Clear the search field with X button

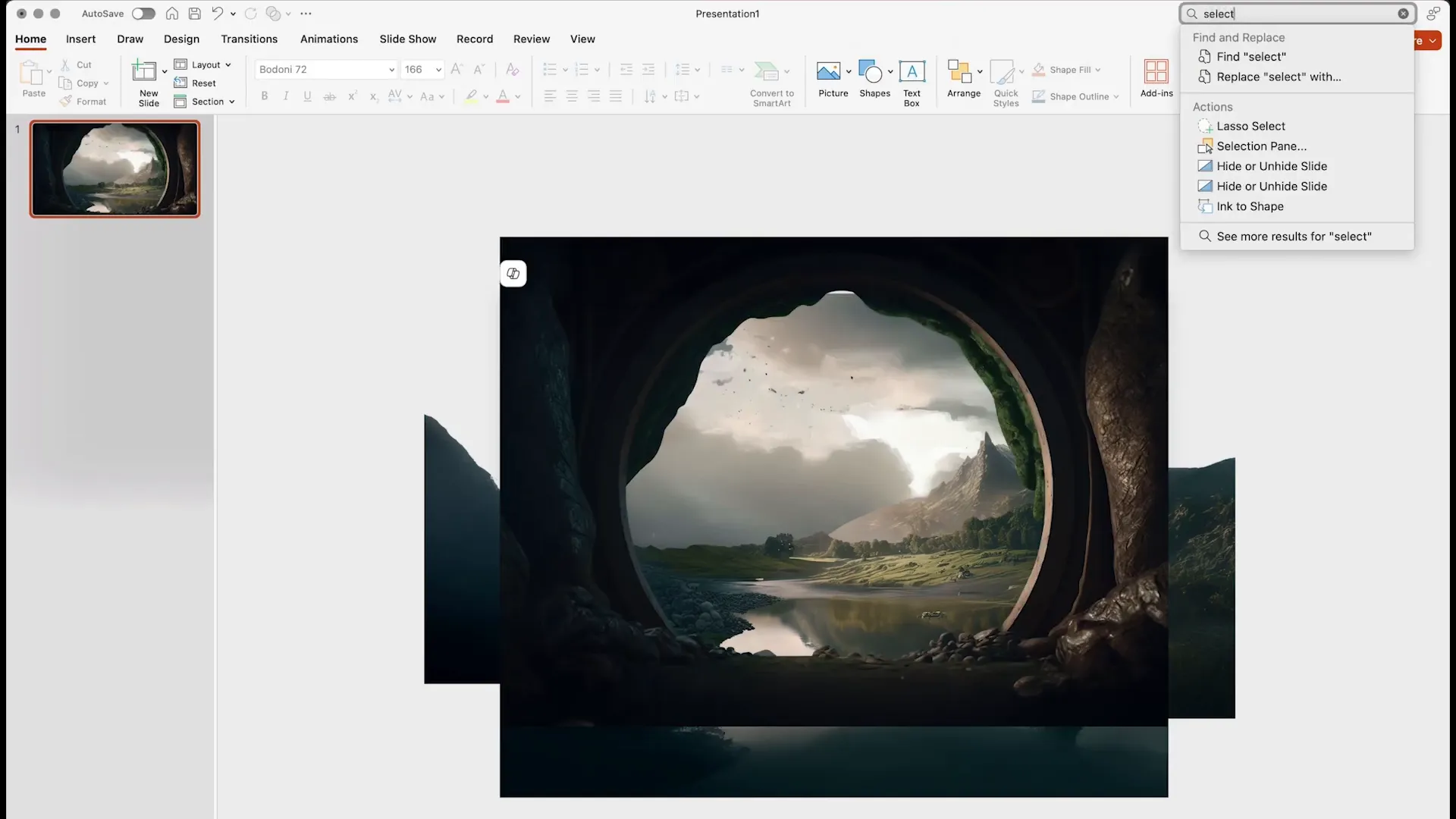(1404, 14)
